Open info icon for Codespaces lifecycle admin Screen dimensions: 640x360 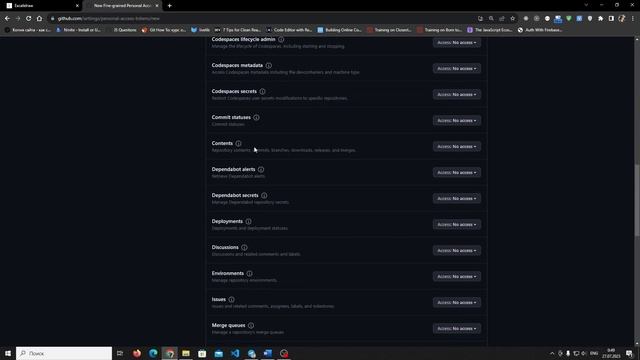point(281,40)
